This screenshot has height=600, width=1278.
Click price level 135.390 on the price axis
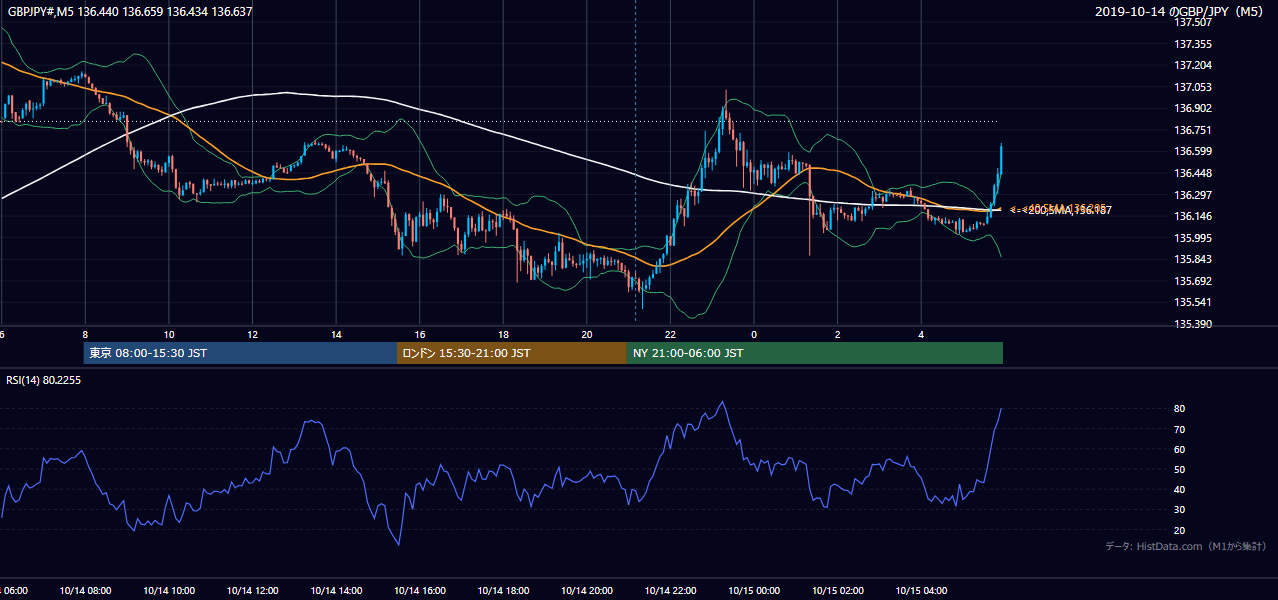(x=1194, y=324)
